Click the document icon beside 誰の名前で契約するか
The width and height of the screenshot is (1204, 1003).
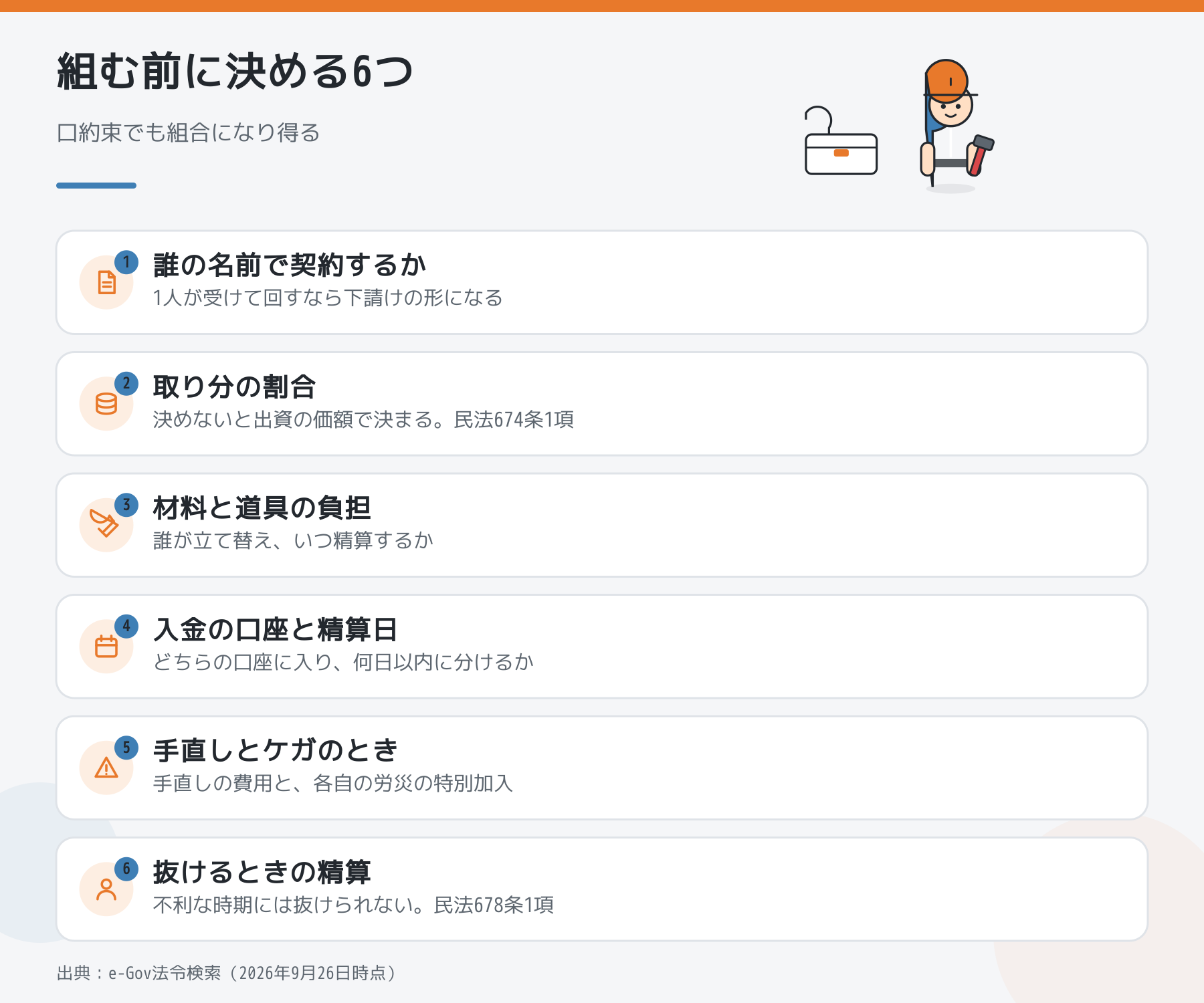(x=106, y=282)
